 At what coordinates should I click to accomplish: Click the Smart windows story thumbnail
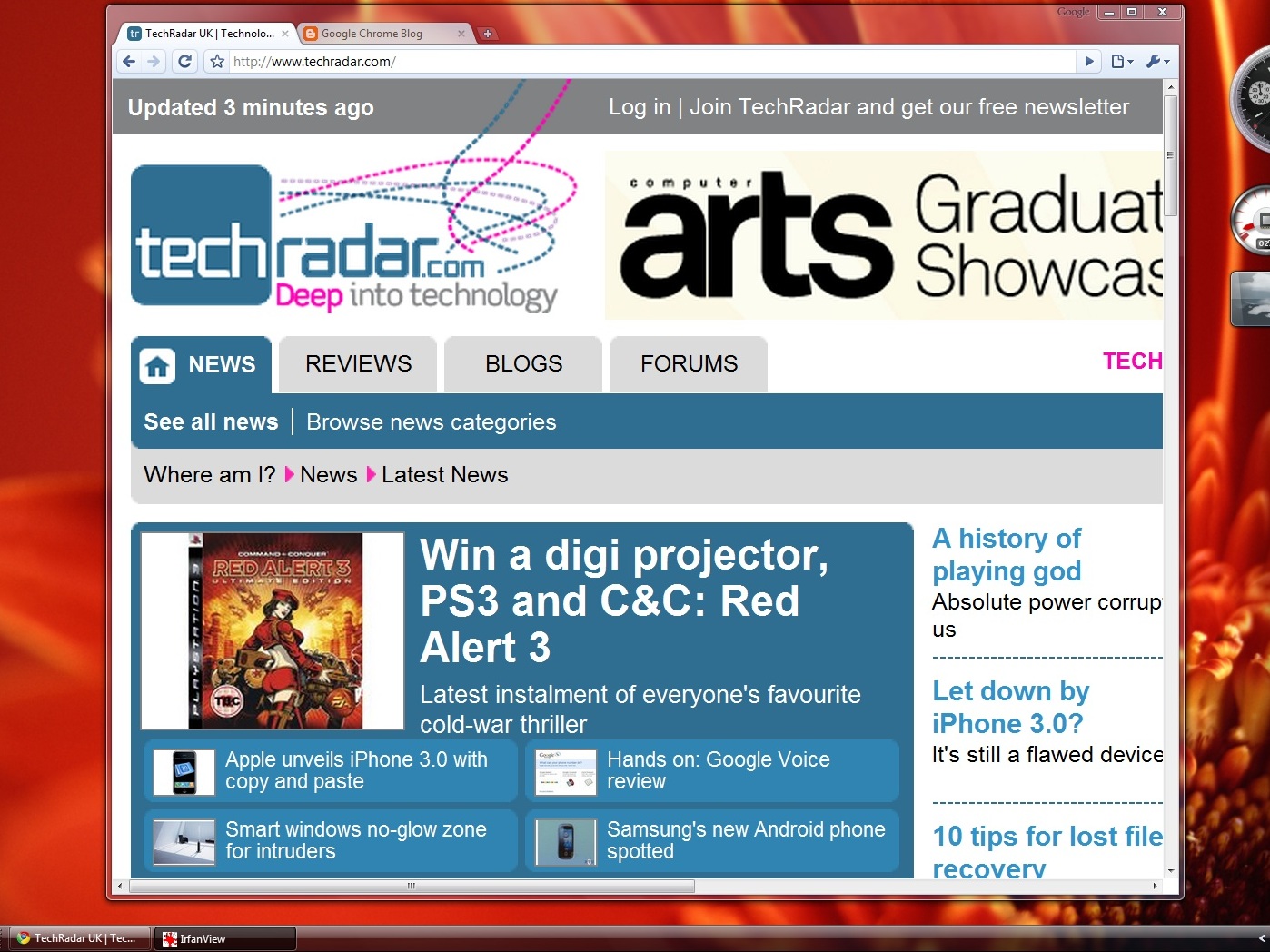[x=184, y=842]
